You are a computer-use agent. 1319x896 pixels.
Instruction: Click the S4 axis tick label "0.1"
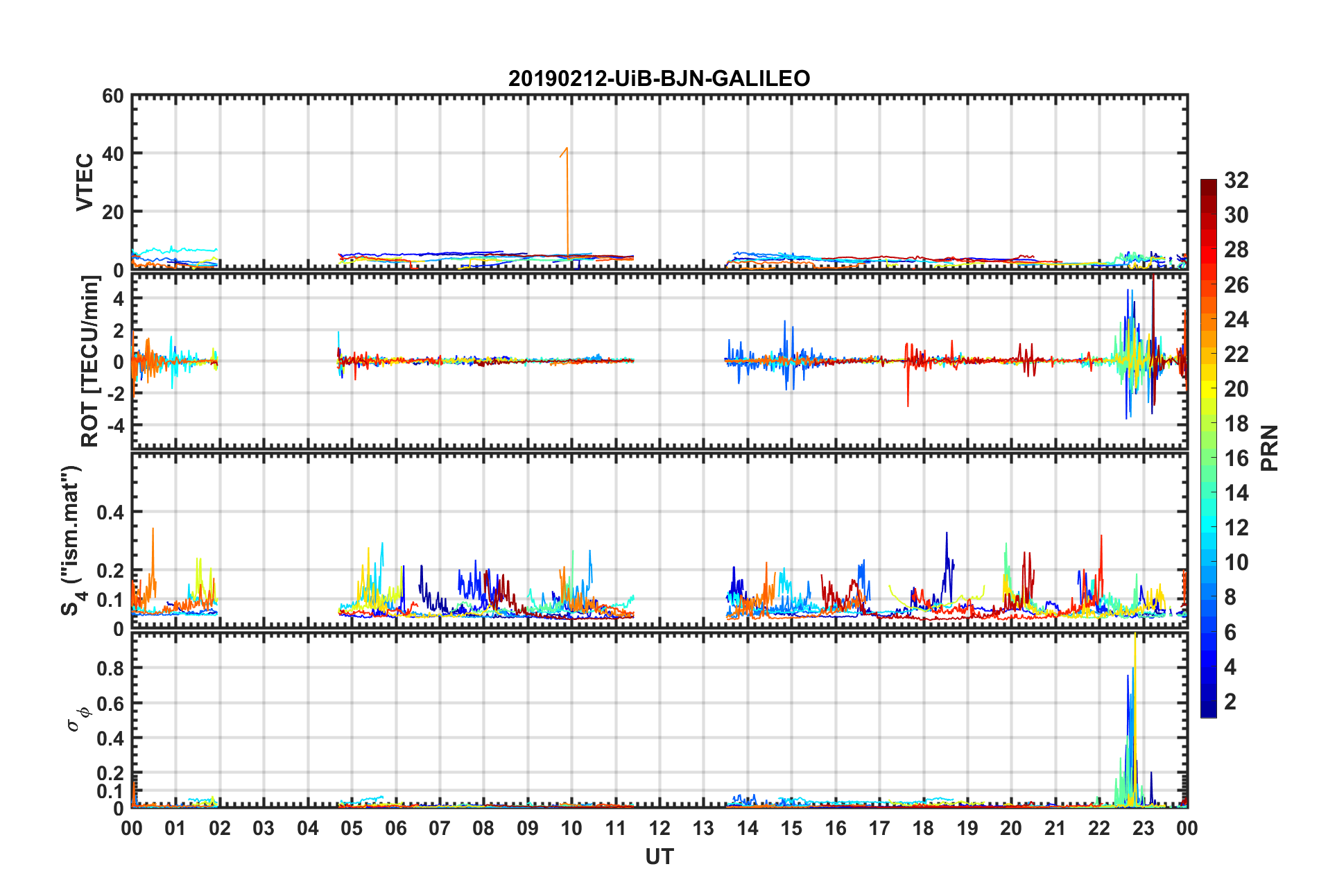coord(110,600)
